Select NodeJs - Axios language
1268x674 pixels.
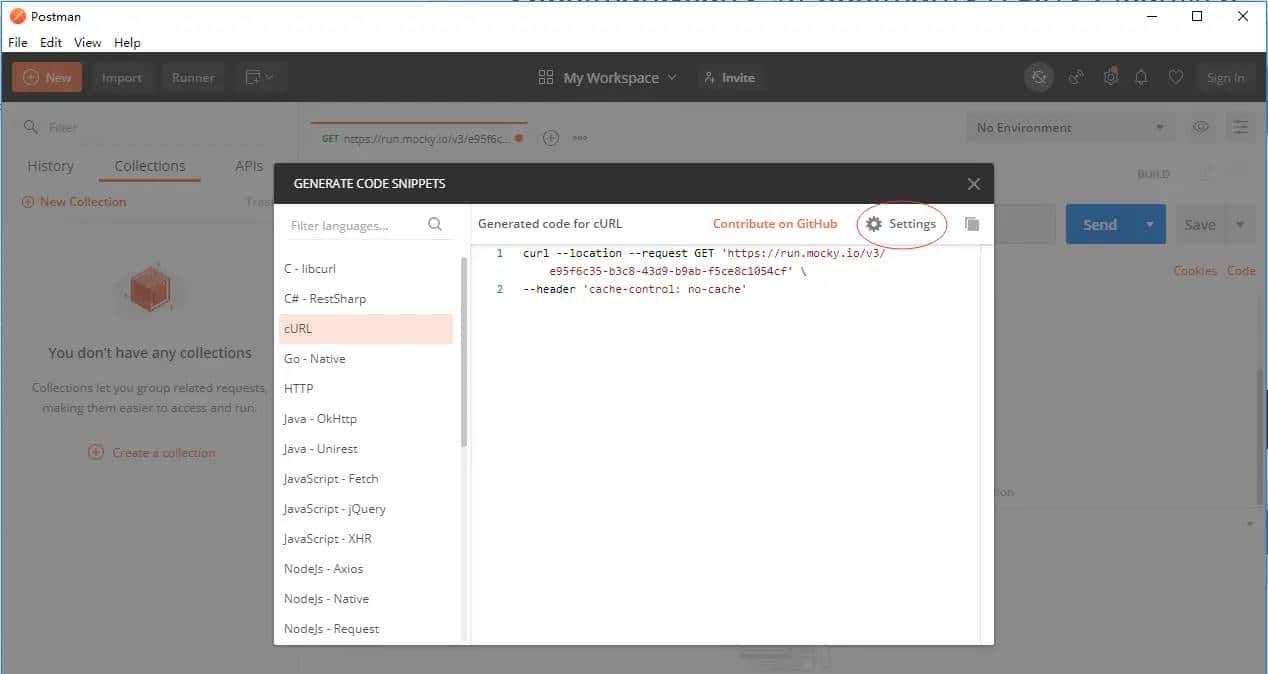[x=366, y=569]
